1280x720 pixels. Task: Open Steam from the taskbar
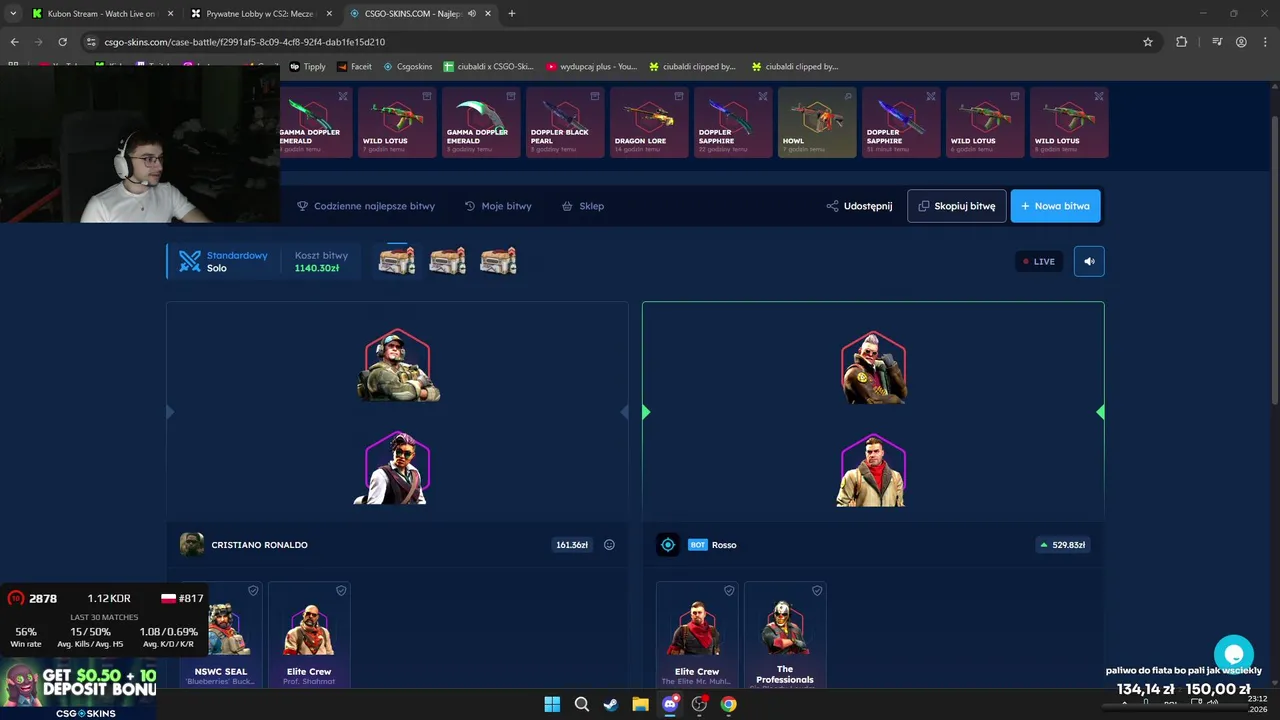[610, 704]
